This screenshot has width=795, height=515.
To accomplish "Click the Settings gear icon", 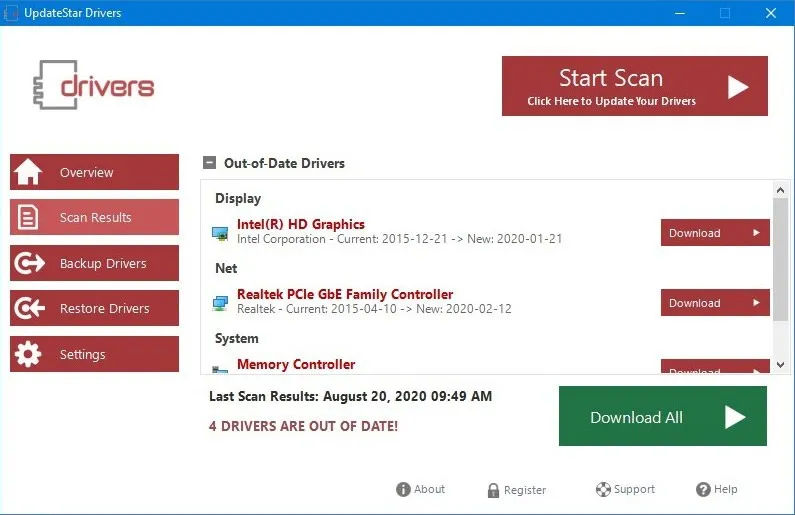I will (28, 354).
